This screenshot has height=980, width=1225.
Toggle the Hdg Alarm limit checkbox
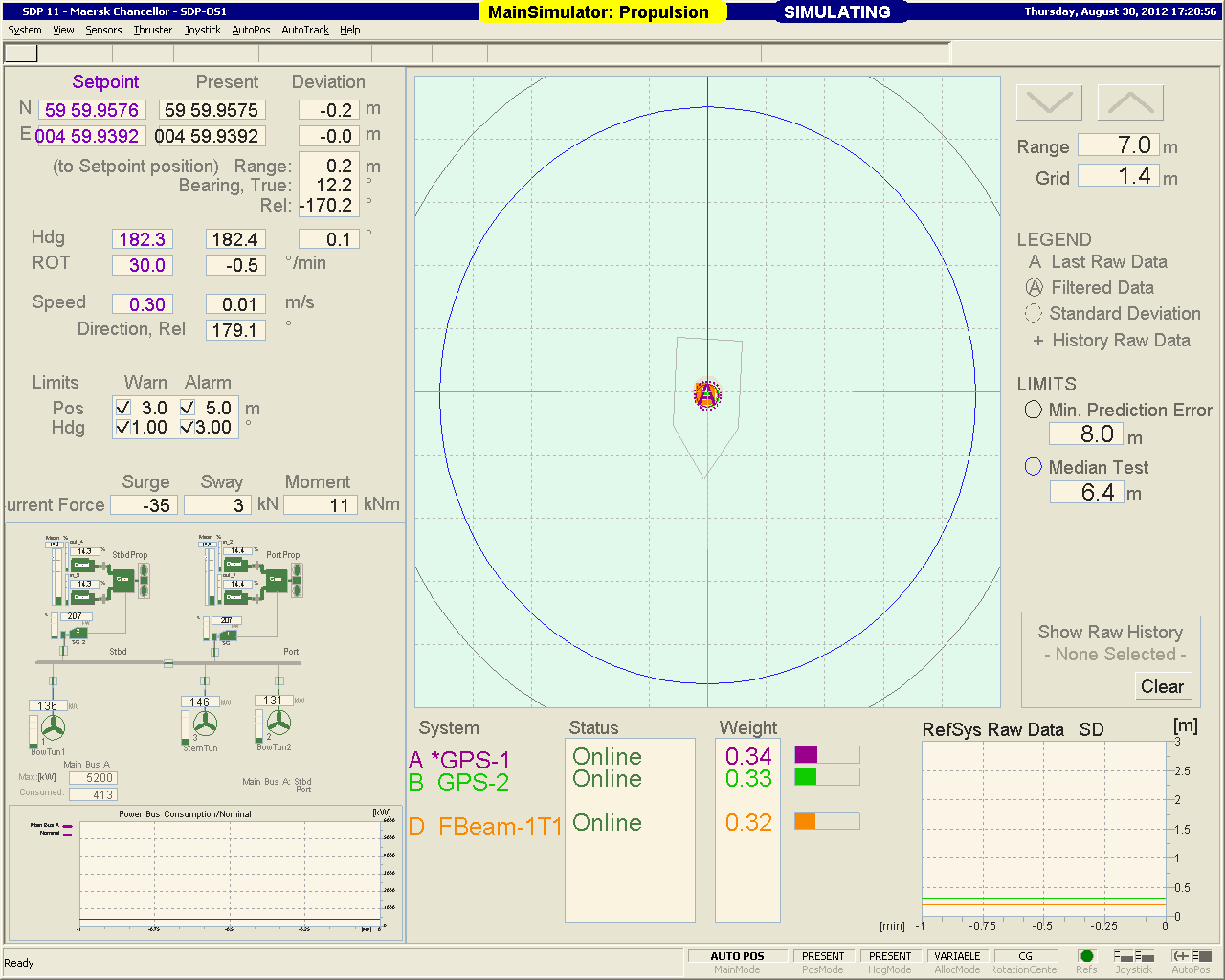coord(188,428)
